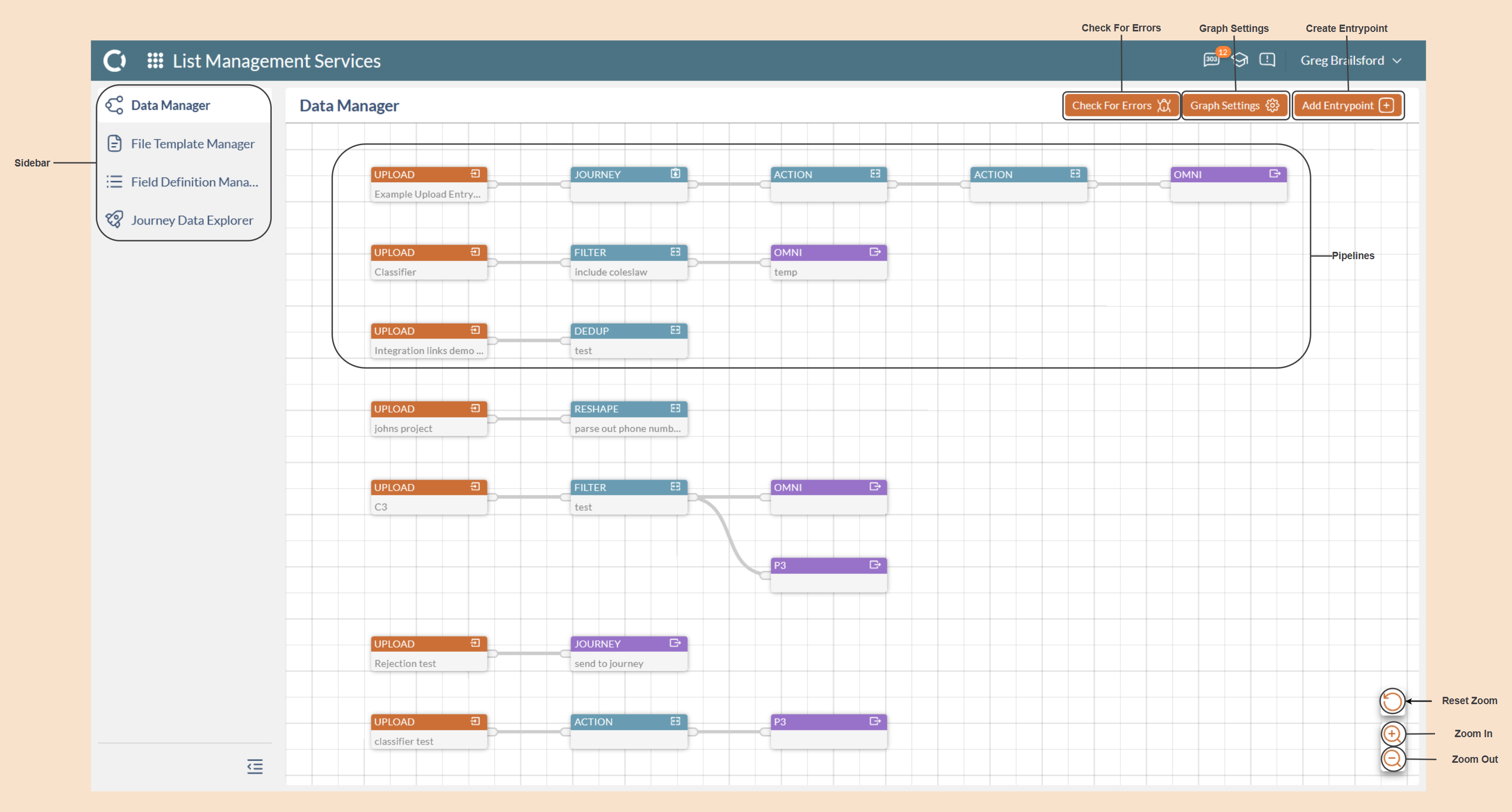The image size is (1512, 812).
Task: Click the Zoom Out minus icon
Action: click(x=1392, y=759)
